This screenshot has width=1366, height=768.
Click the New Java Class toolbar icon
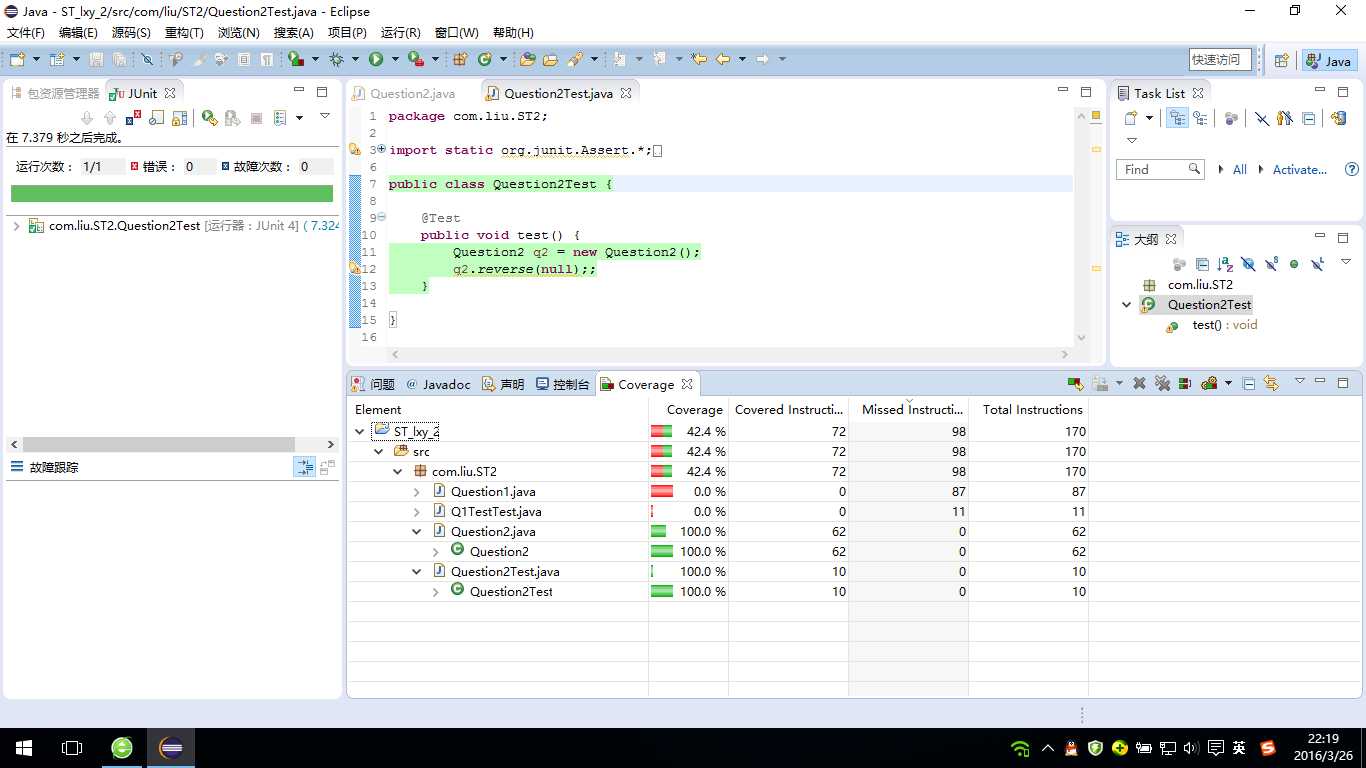pyautogui.click(x=485, y=59)
